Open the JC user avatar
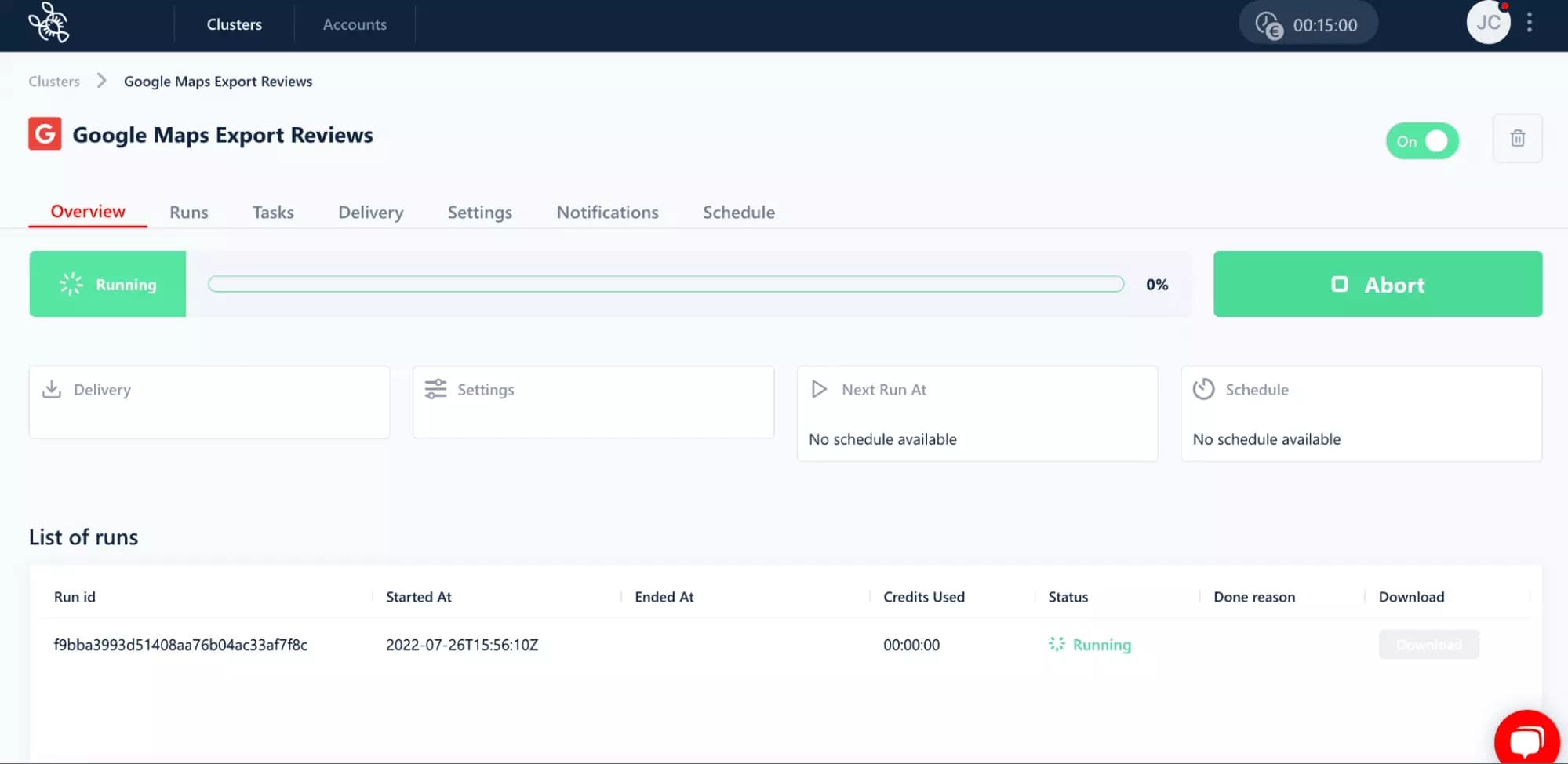Screen dimensions: 1568x764 [x=1488, y=23]
